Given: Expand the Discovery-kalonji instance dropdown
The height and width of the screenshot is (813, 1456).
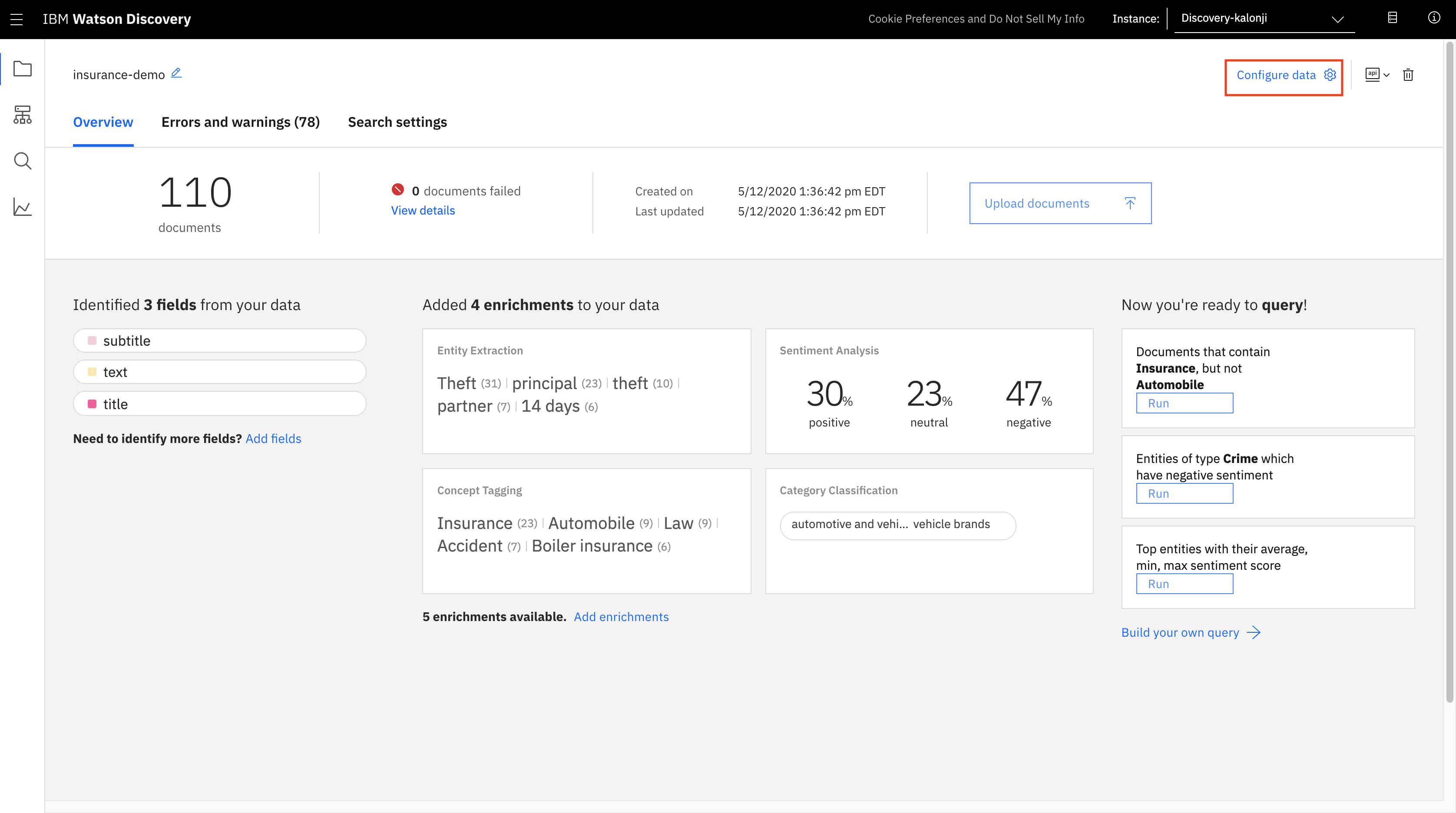Looking at the screenshot, I should (1264, 19).
